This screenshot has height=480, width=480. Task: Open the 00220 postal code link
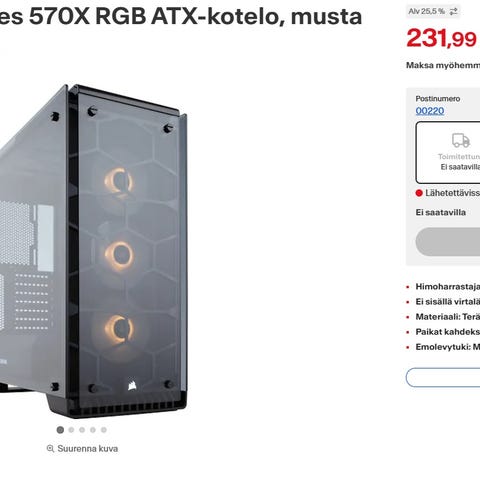coord(430,111)
